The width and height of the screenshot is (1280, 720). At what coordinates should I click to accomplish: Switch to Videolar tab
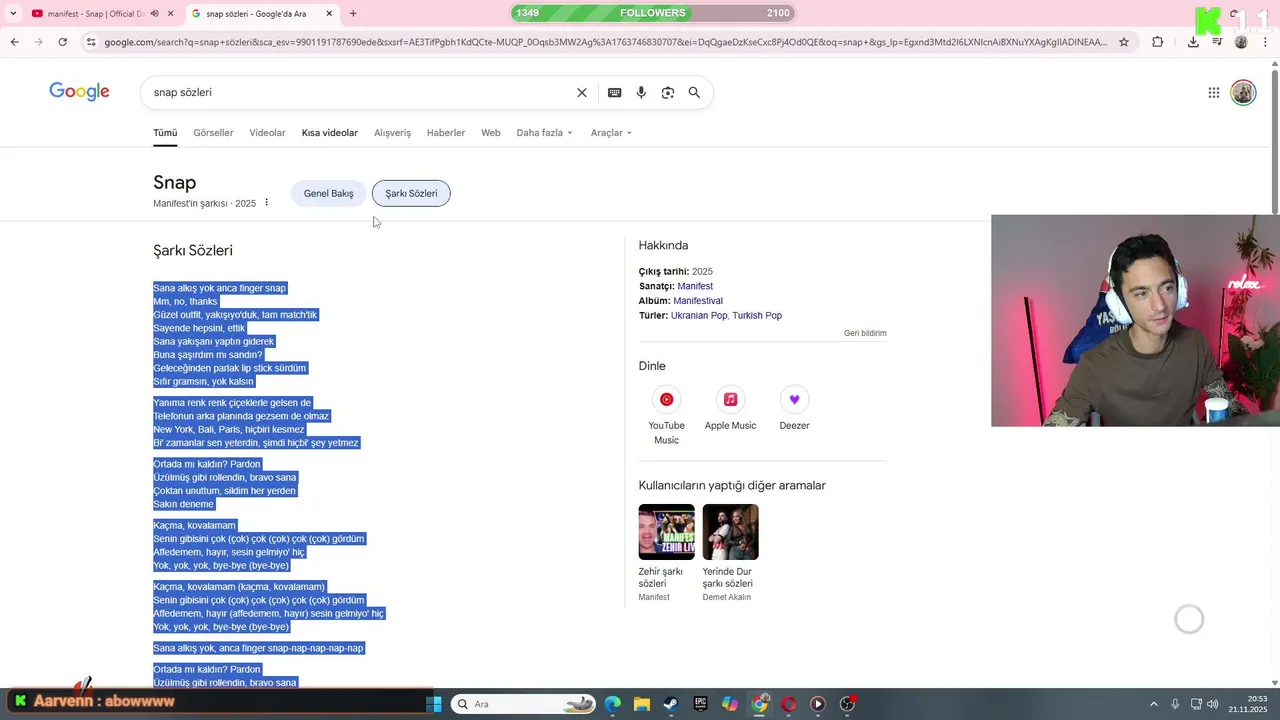coord(267,132)
